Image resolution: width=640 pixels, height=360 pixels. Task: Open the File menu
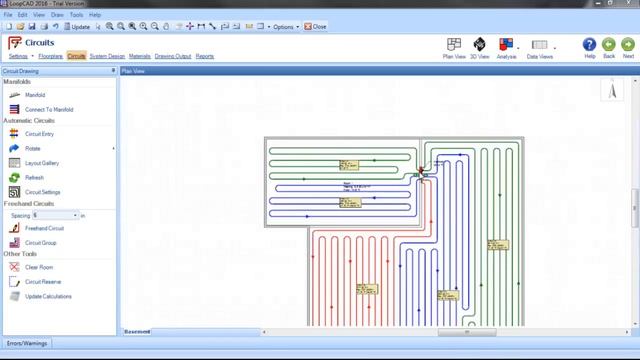click(8, 15)
